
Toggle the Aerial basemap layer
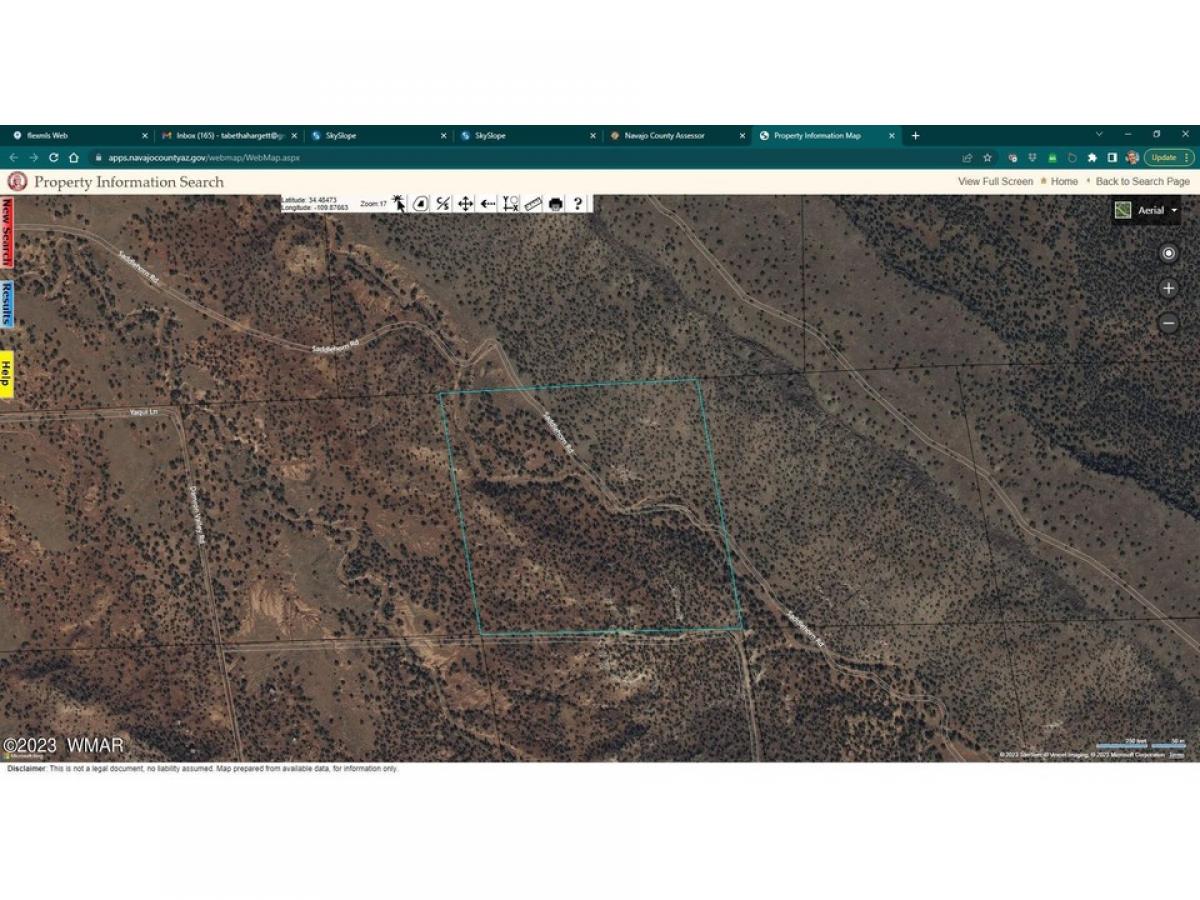tap(1123, 210)
